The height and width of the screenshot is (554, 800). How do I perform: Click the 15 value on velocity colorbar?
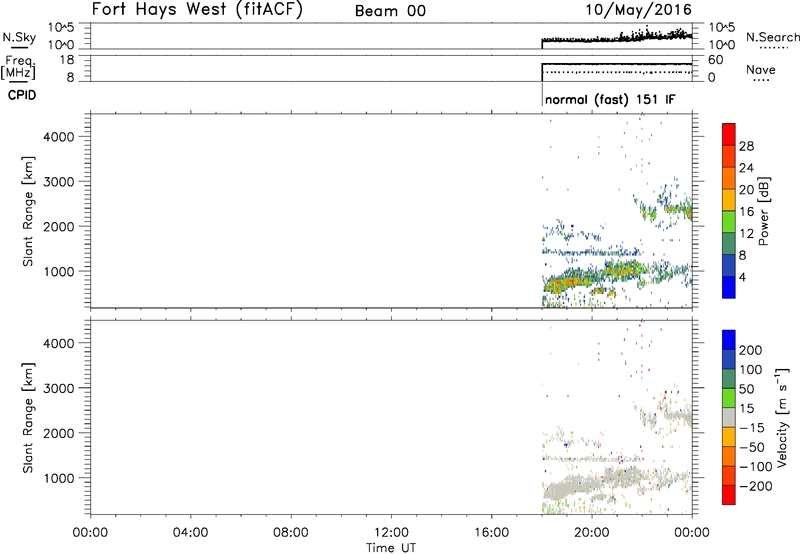point(746,409)
